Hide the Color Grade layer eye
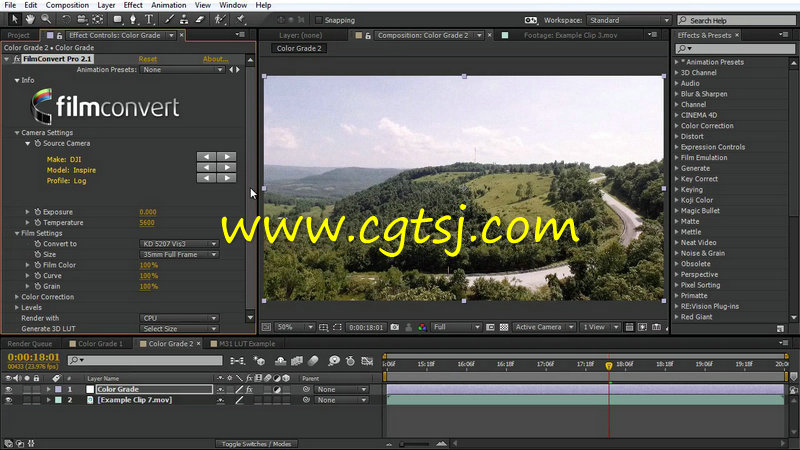This screenshot has height=450, width=800. pos(8,389)
